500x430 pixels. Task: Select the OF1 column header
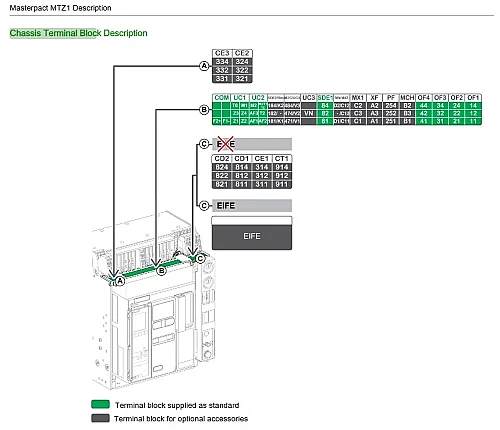pyautogui.click(x=473, y=98)
